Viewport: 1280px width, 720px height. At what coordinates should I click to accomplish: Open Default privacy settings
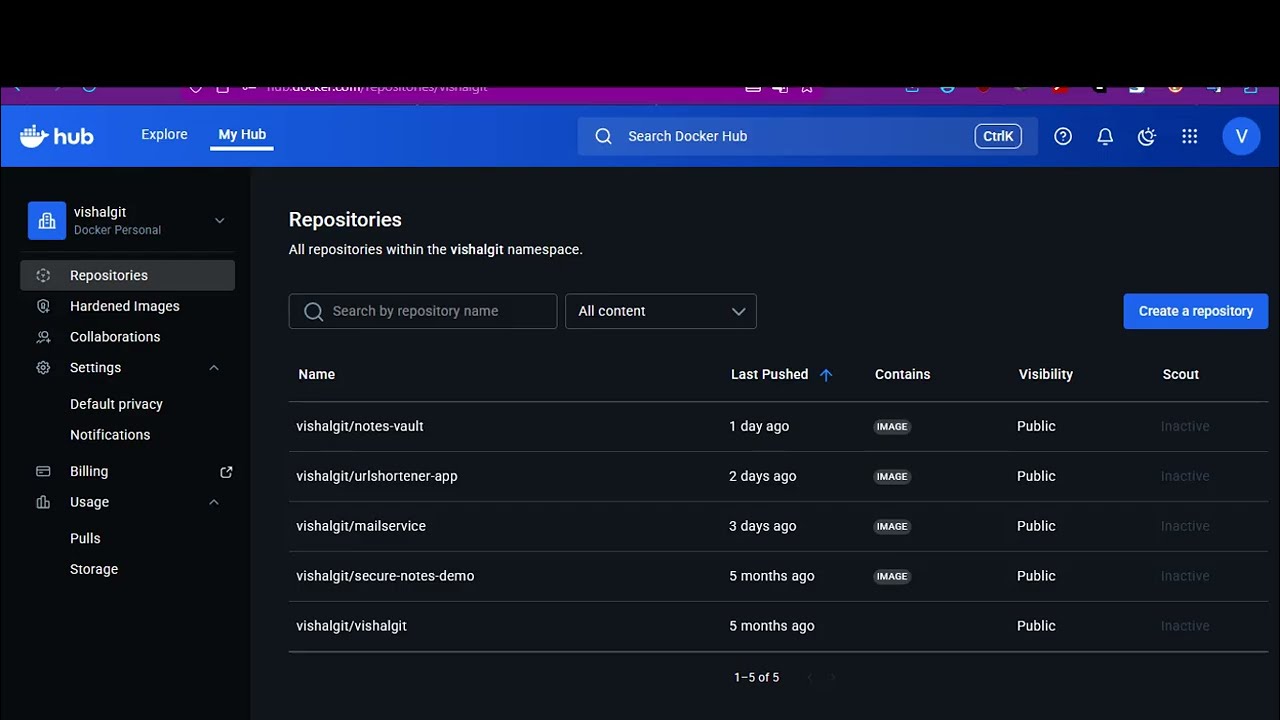click(x=116, y=404)
